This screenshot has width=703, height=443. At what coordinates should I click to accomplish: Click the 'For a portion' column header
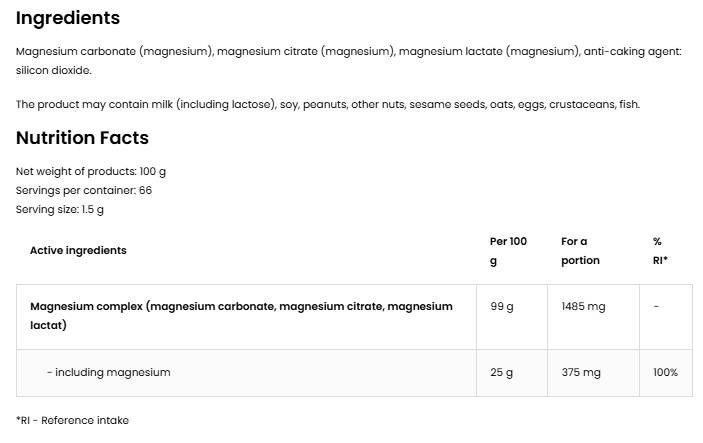click(x=580, y=250)
